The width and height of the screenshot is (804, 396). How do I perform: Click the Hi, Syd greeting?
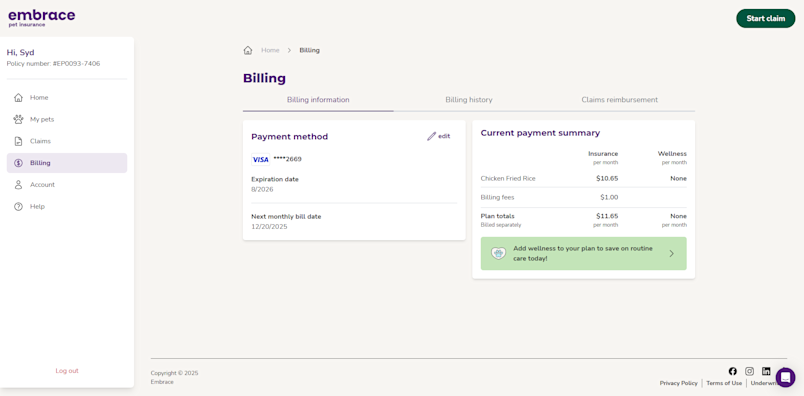pos(21,52)
